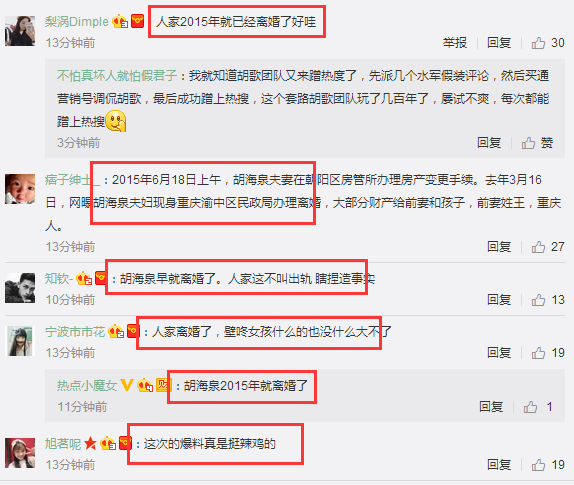Like 知钦-'s comment with 13 likes
Viewport: 574px width, 485px height.
point(538,300)
